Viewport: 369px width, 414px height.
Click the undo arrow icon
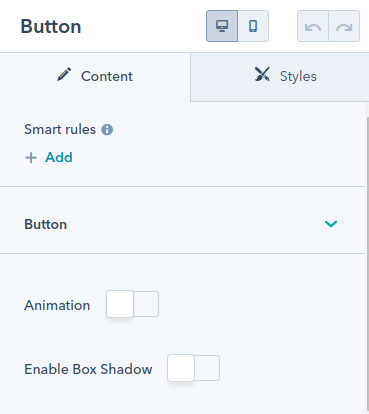point(313,26)
